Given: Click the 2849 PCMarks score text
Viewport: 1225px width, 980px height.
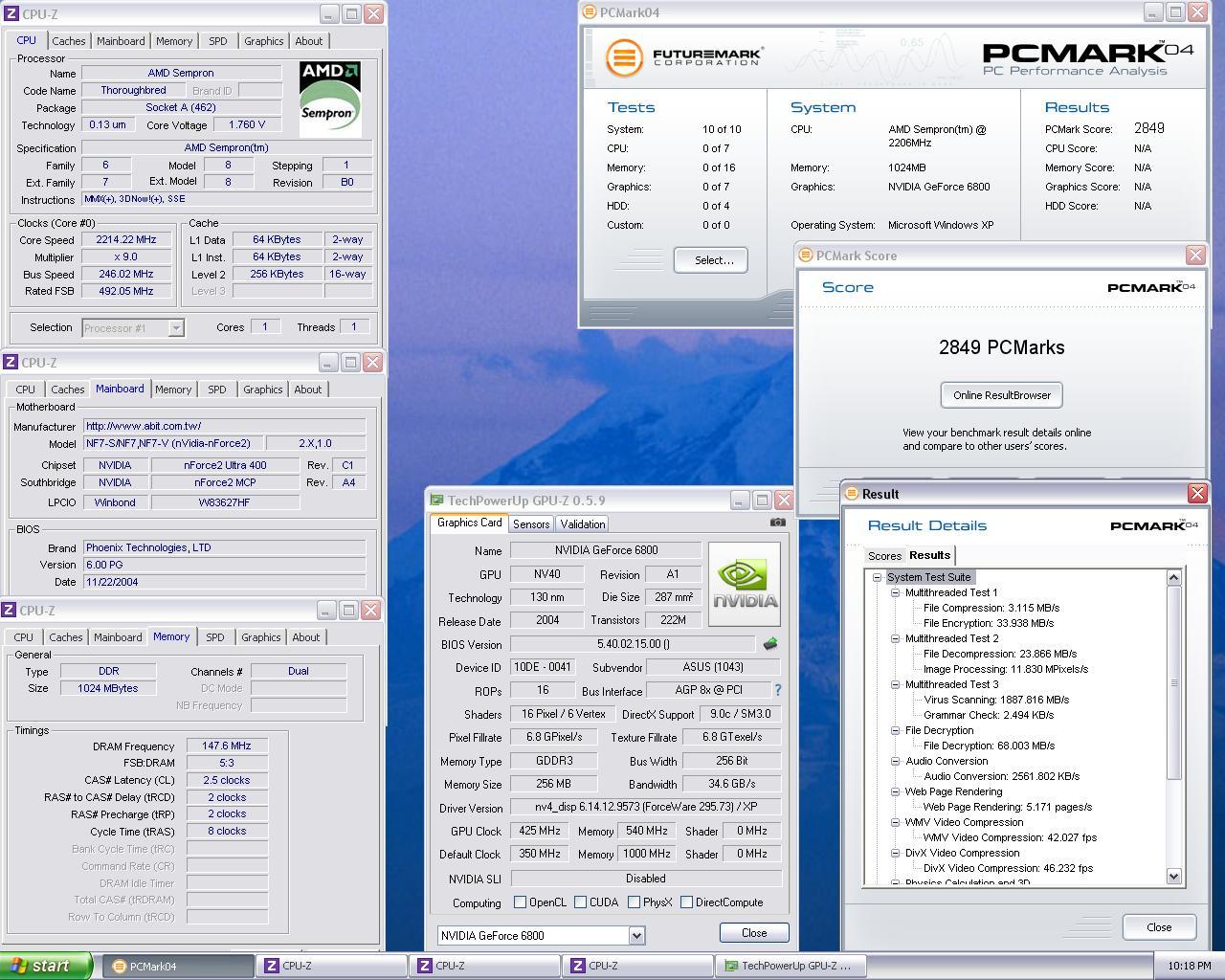Looking at the screenshot, I should [x=1001, y=347].
